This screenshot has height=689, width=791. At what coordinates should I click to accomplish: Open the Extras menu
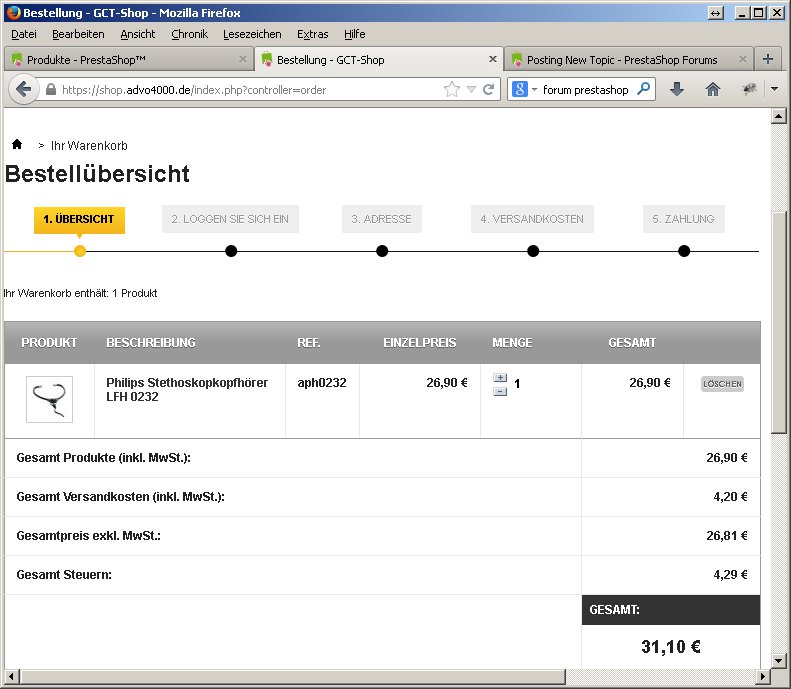312,34
